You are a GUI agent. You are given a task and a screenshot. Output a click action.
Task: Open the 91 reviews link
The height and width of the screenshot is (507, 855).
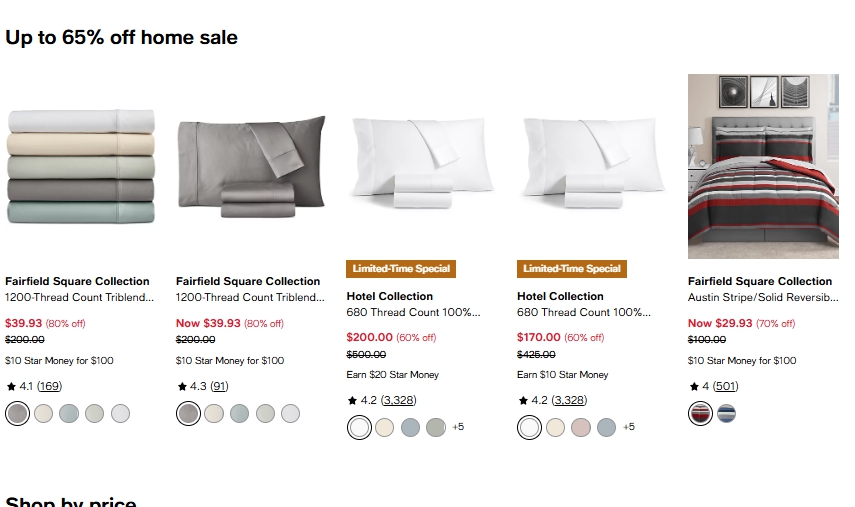tap(219, 386)
